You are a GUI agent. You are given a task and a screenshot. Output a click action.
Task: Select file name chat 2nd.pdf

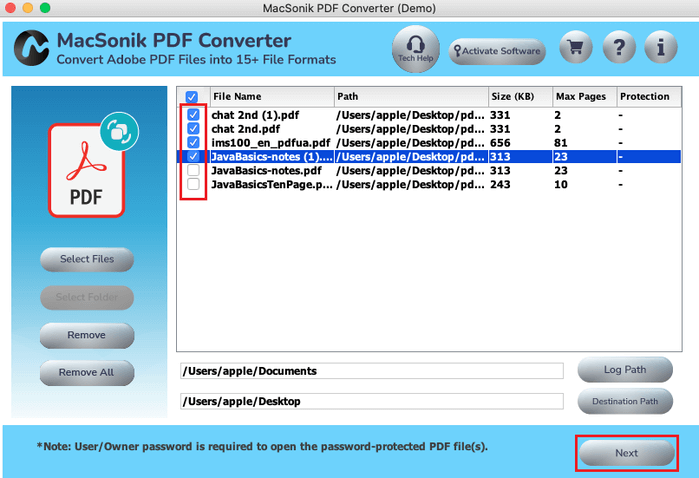coord(246,129)
